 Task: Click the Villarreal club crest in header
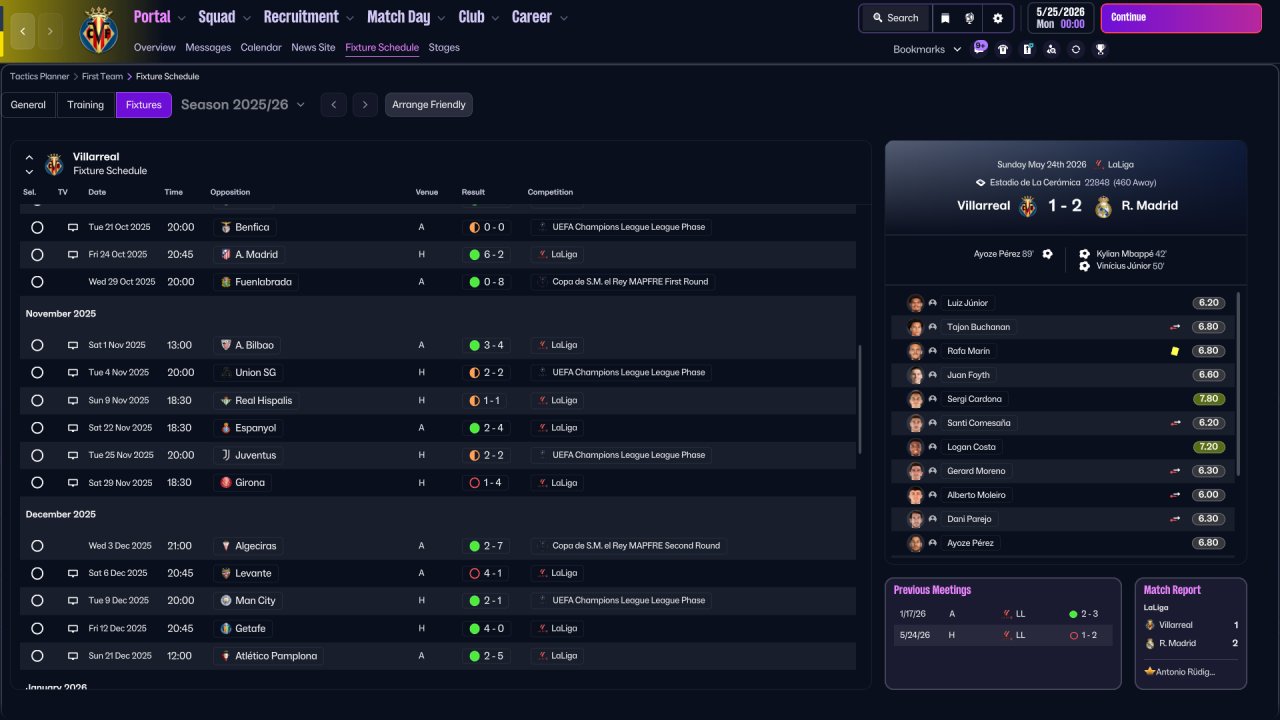(98, 30)
